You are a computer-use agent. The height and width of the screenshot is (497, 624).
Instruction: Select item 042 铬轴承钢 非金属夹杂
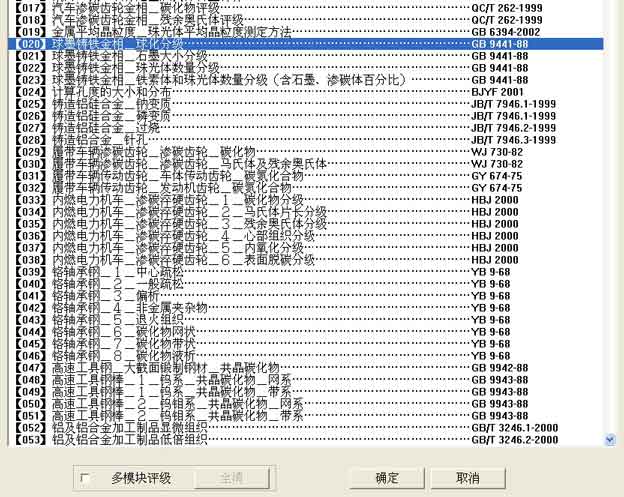click(x=130, y=308)
